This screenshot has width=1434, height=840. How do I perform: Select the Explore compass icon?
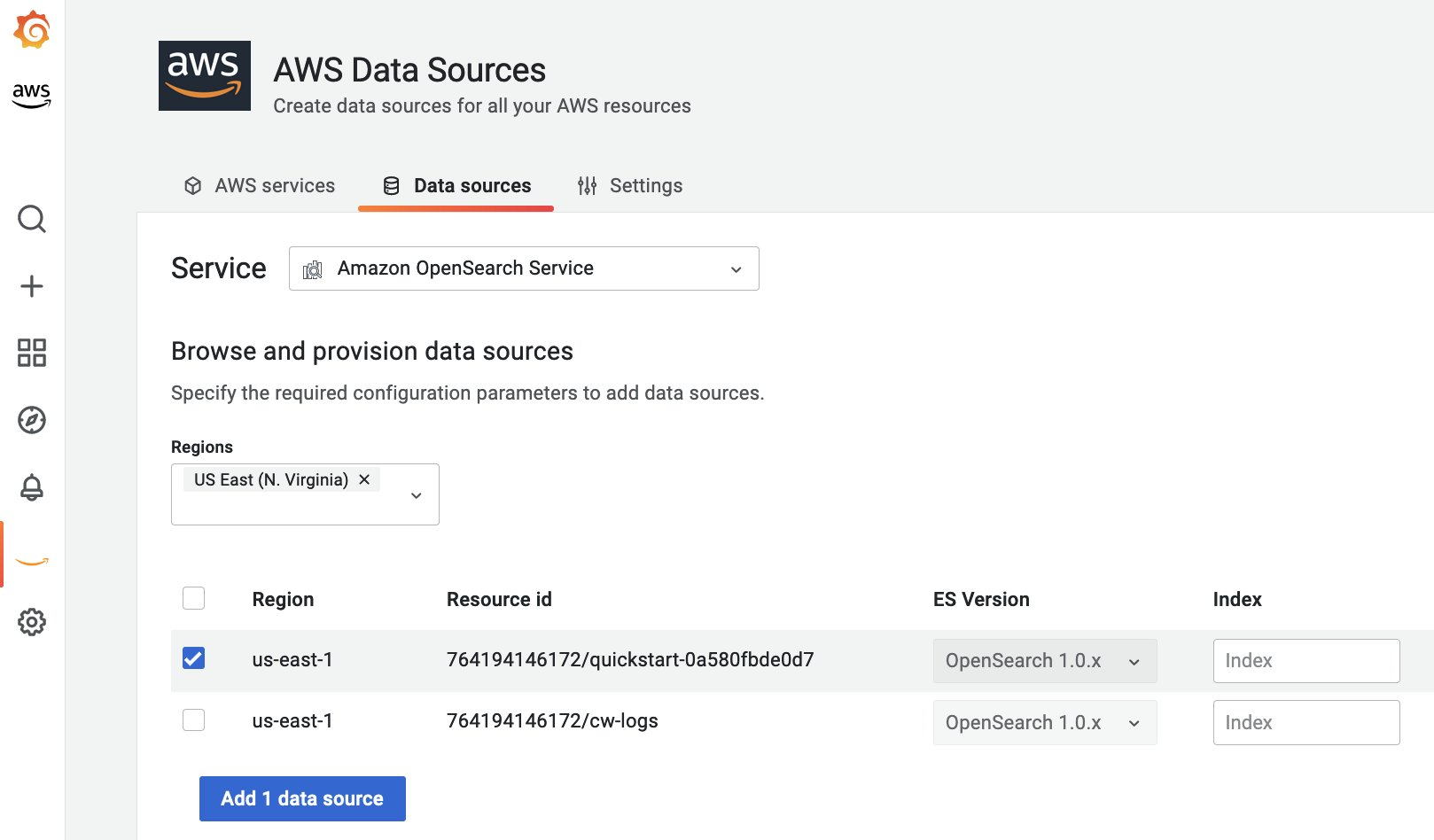(32, 421)
